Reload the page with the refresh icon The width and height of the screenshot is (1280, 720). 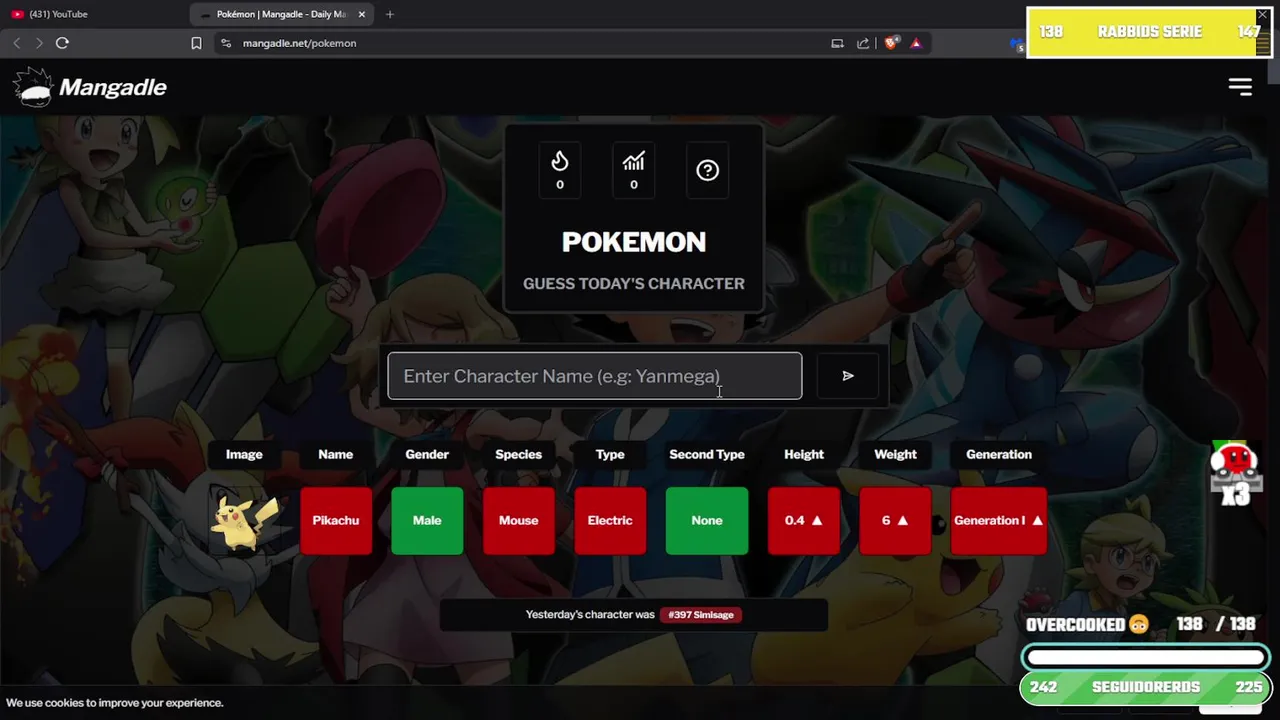coord(62,43)
